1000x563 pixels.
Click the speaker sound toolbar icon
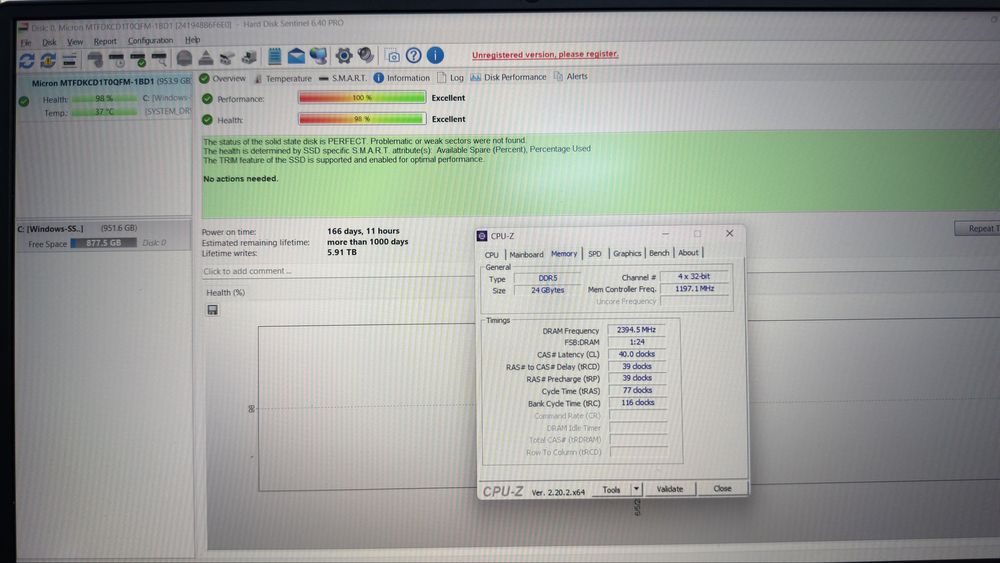click(x=365, y=55)
